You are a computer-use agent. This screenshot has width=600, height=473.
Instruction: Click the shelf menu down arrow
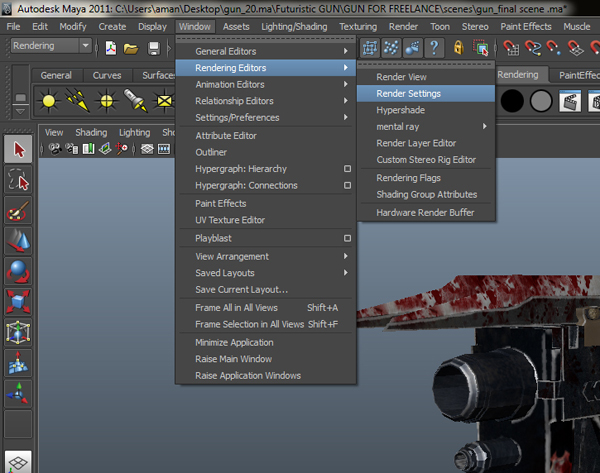[20, 111]
